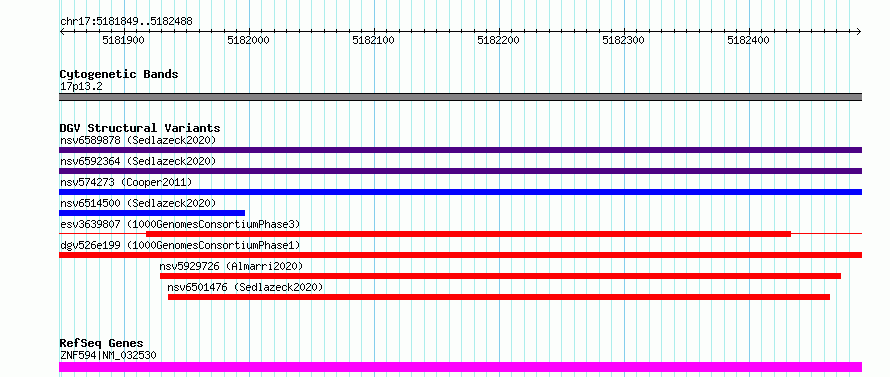Select the 17p13.2 band label
This screenshot has height=377, width=890.
click(81, 87)
